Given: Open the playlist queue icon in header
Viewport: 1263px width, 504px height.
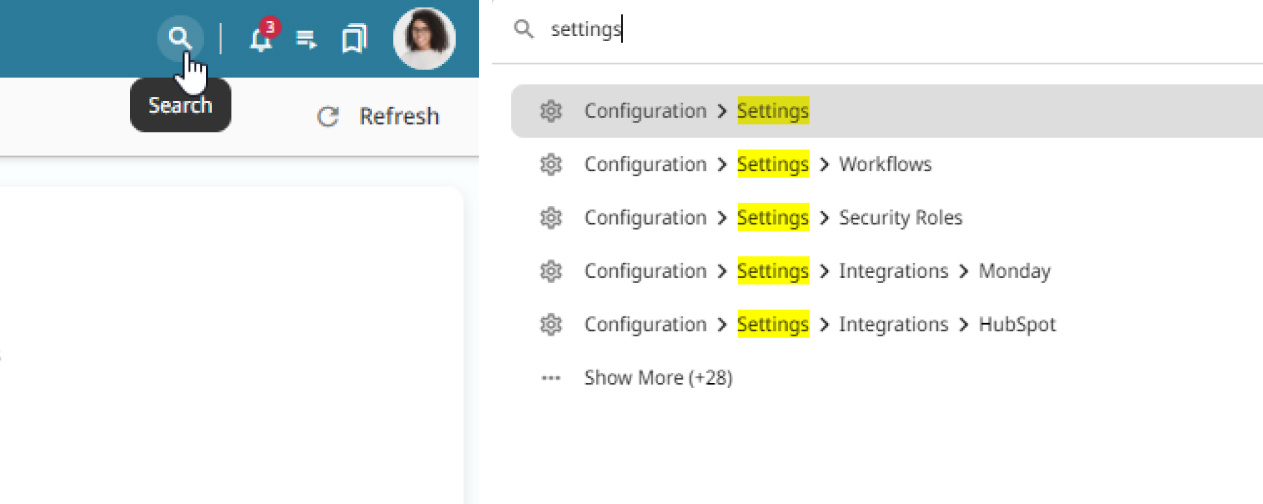Looking at the screenshot, I should point(307,40).
